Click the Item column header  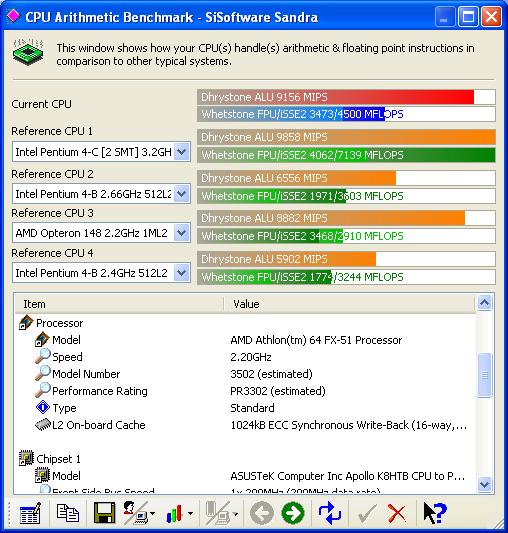pyautogui.click(x=119, y=304)
